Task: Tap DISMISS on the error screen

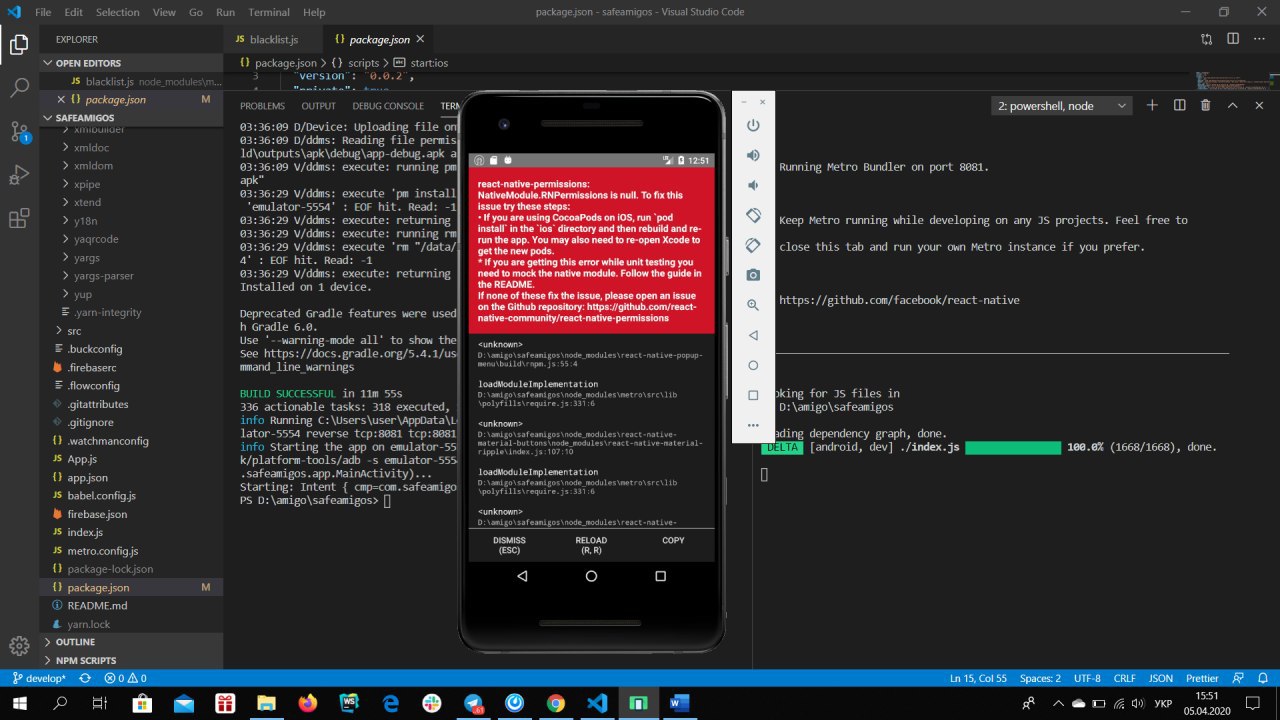Action: point(509,545)
